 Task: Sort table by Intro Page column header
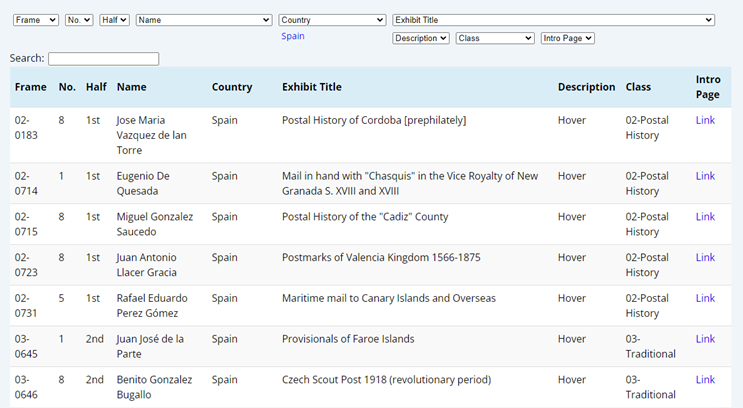(x=708, y=87)
